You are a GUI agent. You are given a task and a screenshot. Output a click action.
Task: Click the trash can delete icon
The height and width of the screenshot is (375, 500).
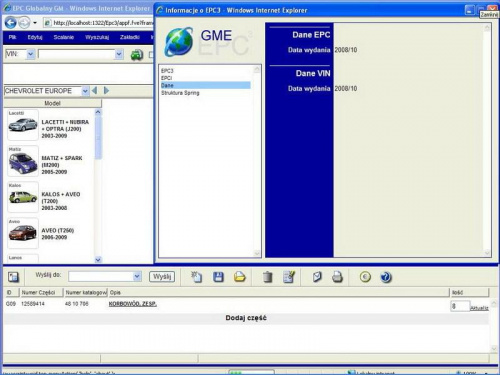(268, 277)
